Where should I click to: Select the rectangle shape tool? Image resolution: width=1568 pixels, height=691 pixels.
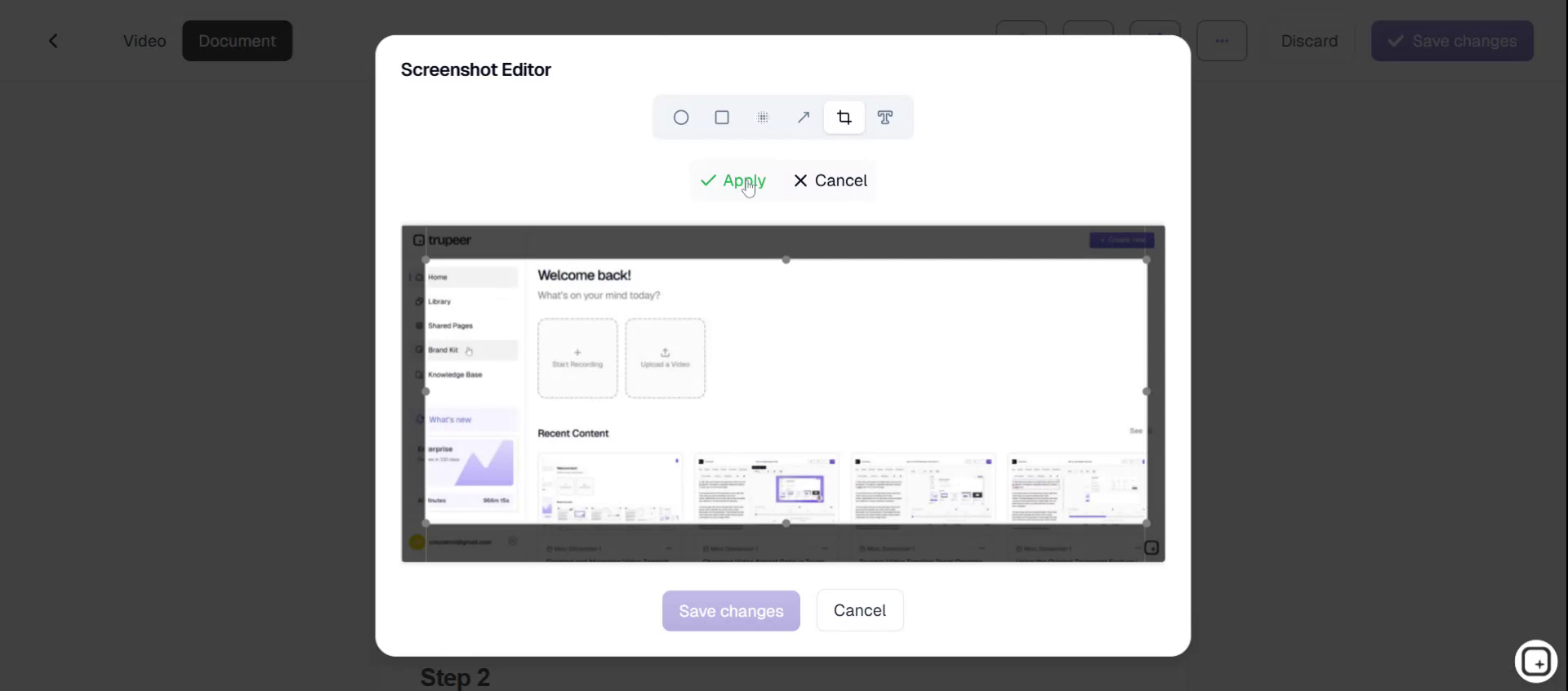[x=722, y=118]
